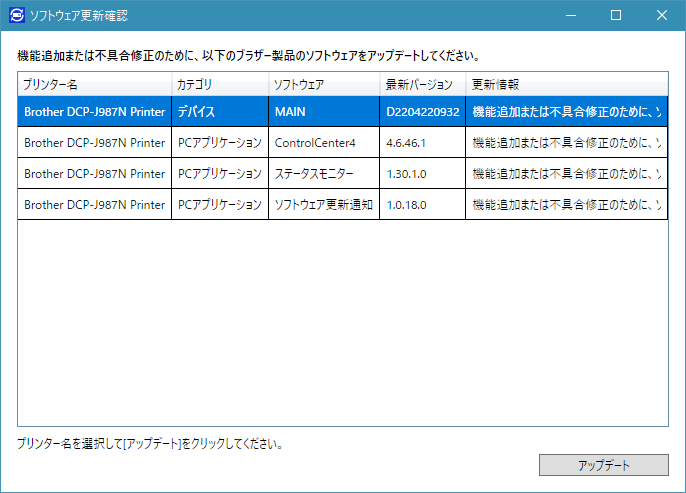Screen dimensions: 686x493
Task: Select the デバイス category cell
Action: (x=220, y=112)
